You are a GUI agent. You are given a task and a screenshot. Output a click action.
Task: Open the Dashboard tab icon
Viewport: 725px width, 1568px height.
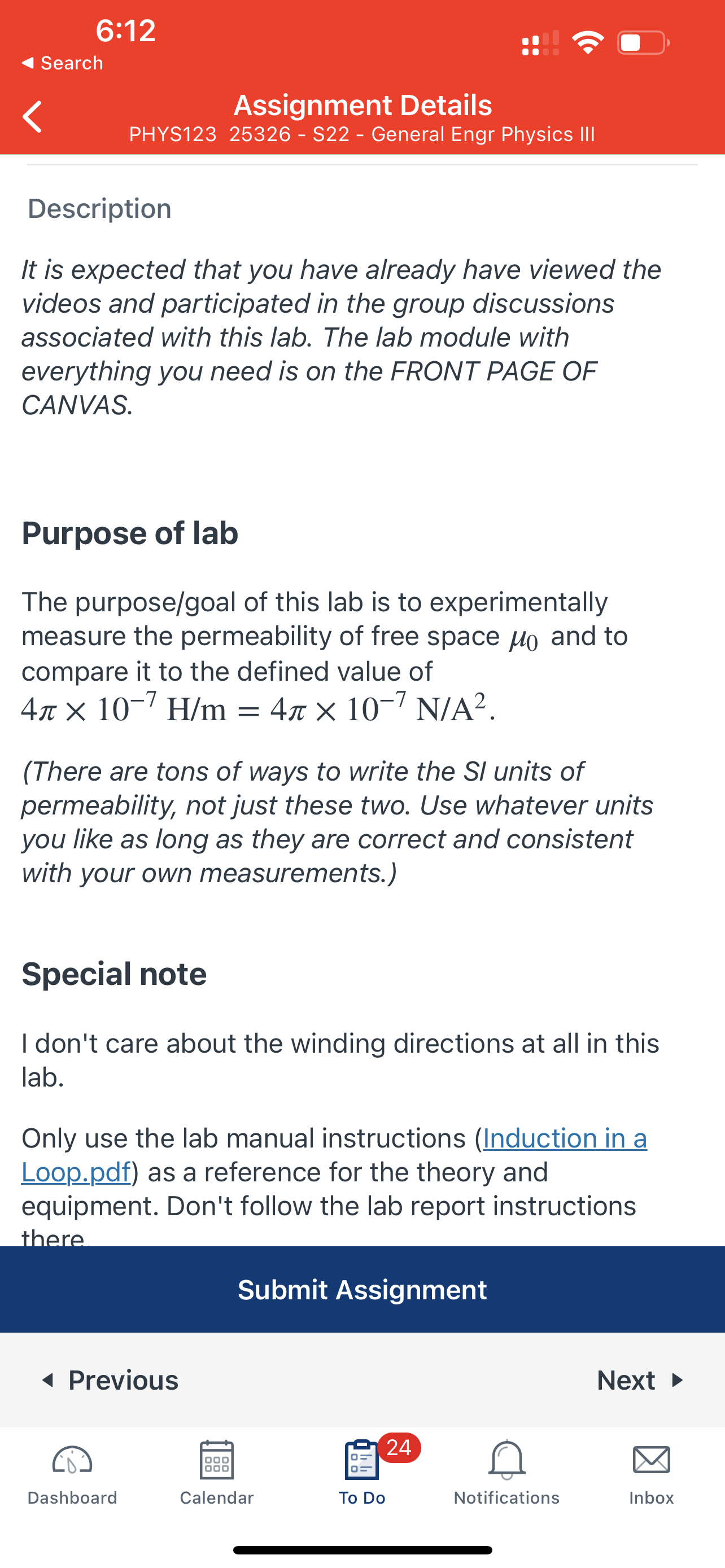(72, 1460)
